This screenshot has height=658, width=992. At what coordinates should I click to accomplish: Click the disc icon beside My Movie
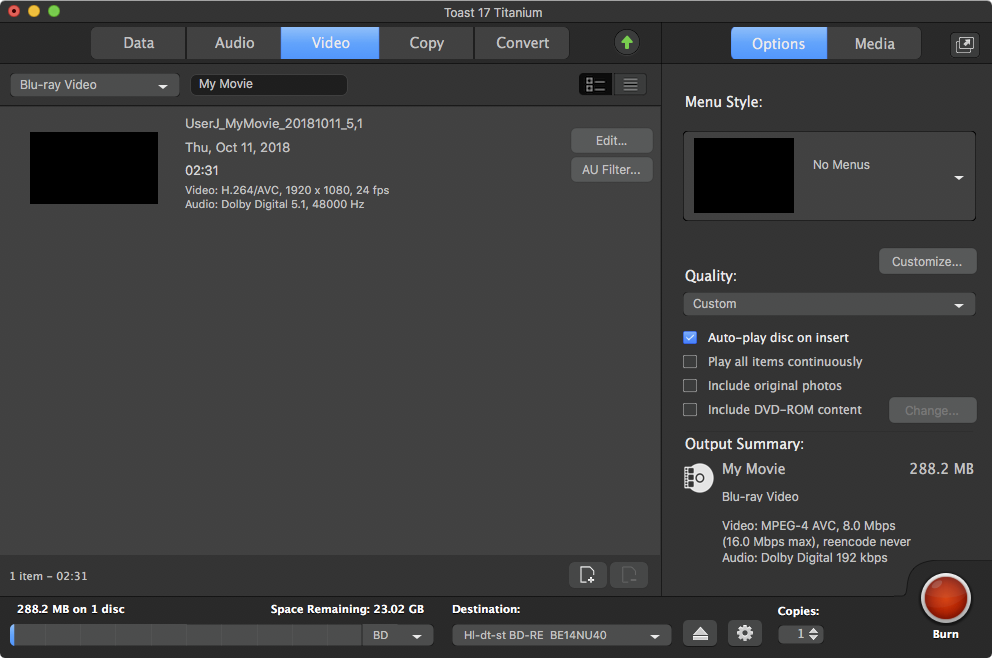pyautogui.click(x=698, y=478)
